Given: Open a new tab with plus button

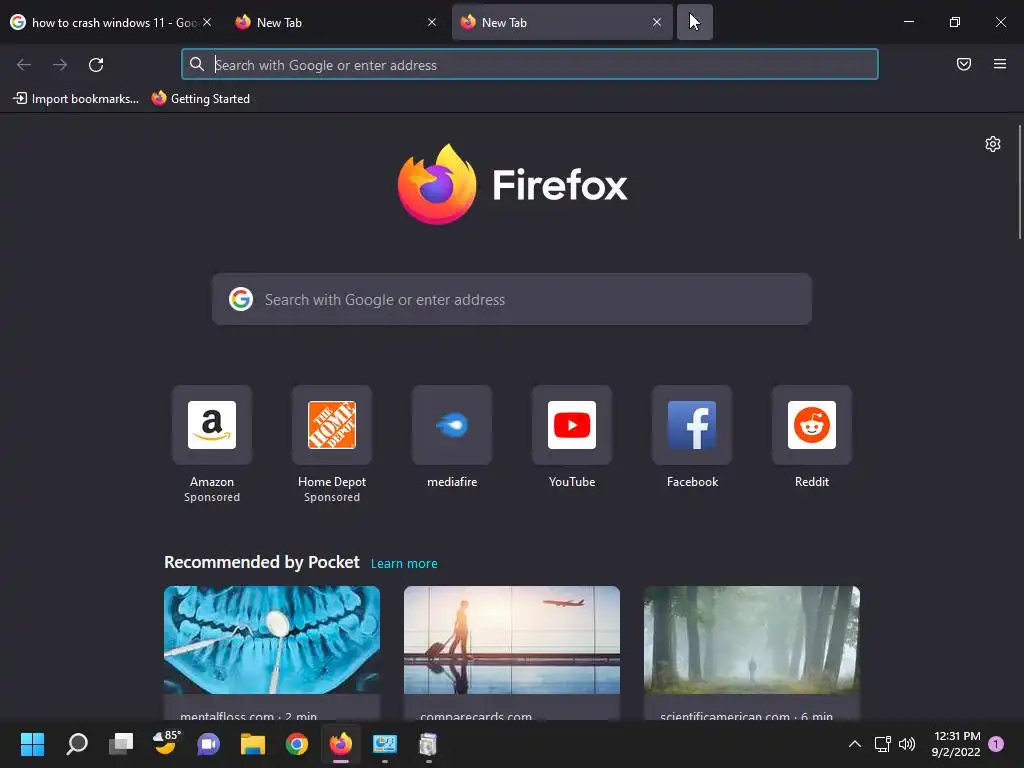Looking at the screenshot, I should (x=695, y=22).
